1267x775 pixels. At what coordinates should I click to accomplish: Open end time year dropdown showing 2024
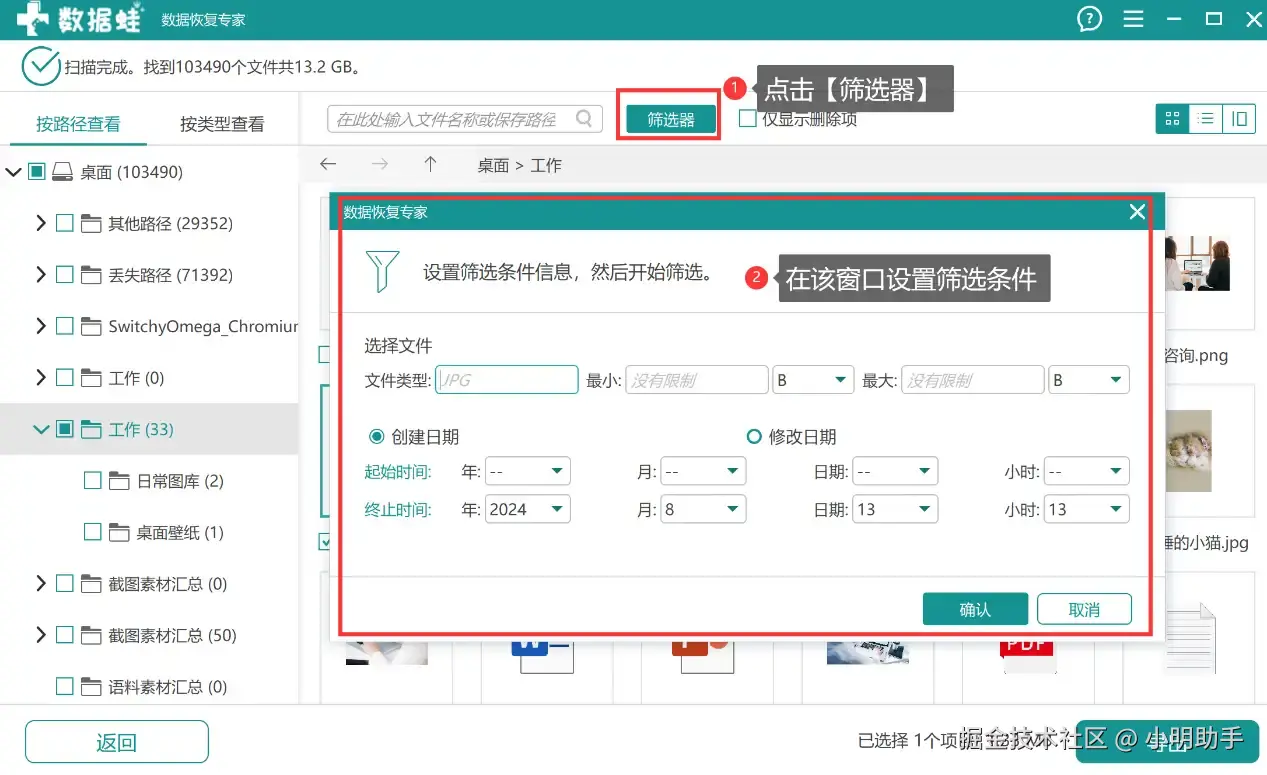pos(528,509)
